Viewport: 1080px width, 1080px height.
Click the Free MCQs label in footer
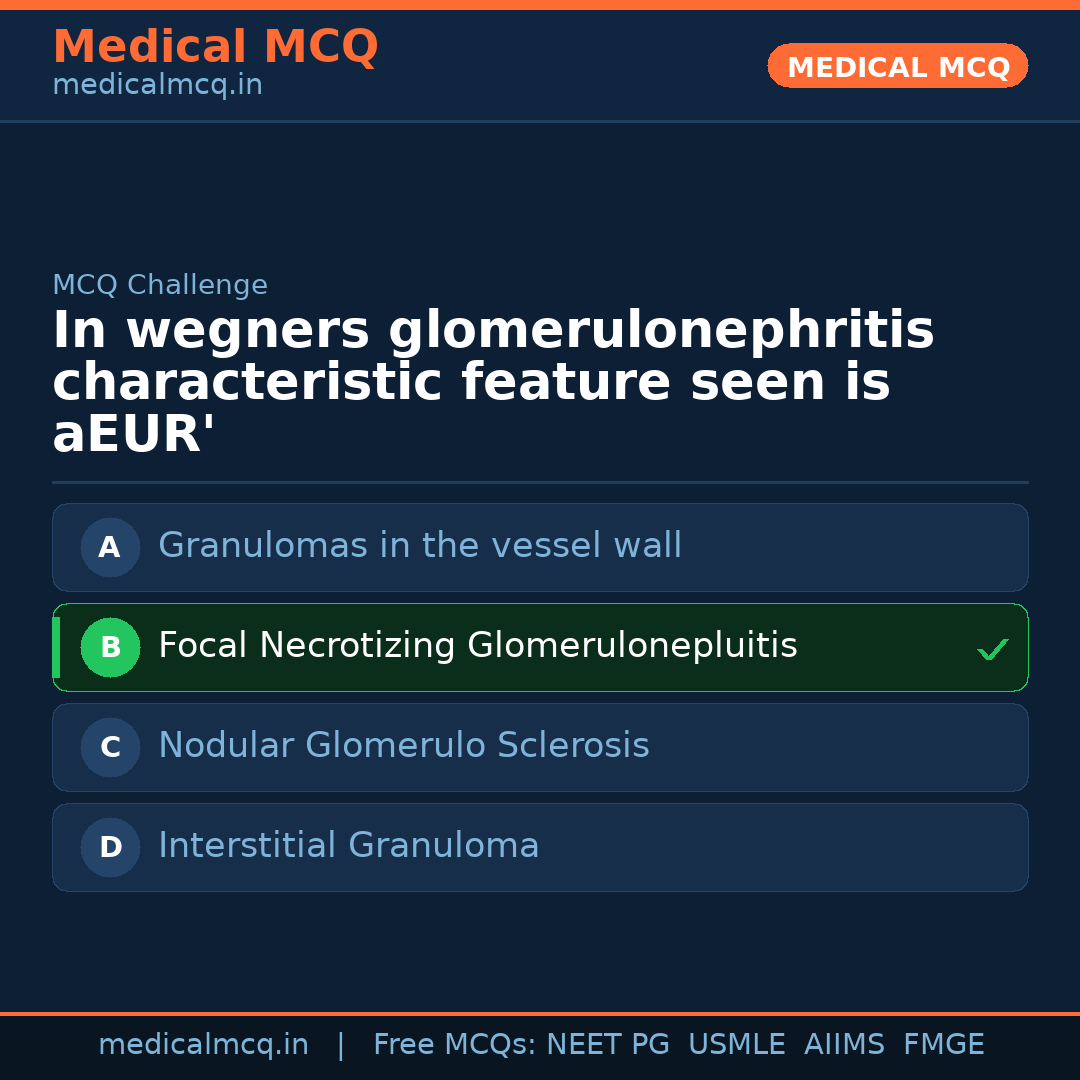[x=455, y=1045]
